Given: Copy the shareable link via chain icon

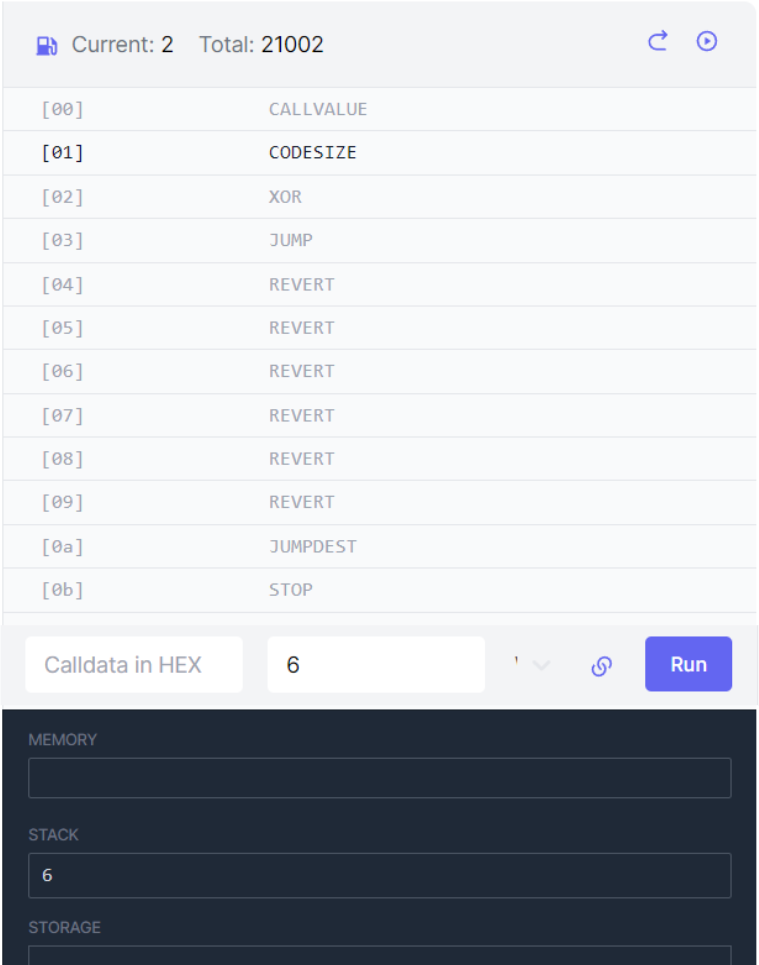Looking at the screenshot, I should click(601, 665).
